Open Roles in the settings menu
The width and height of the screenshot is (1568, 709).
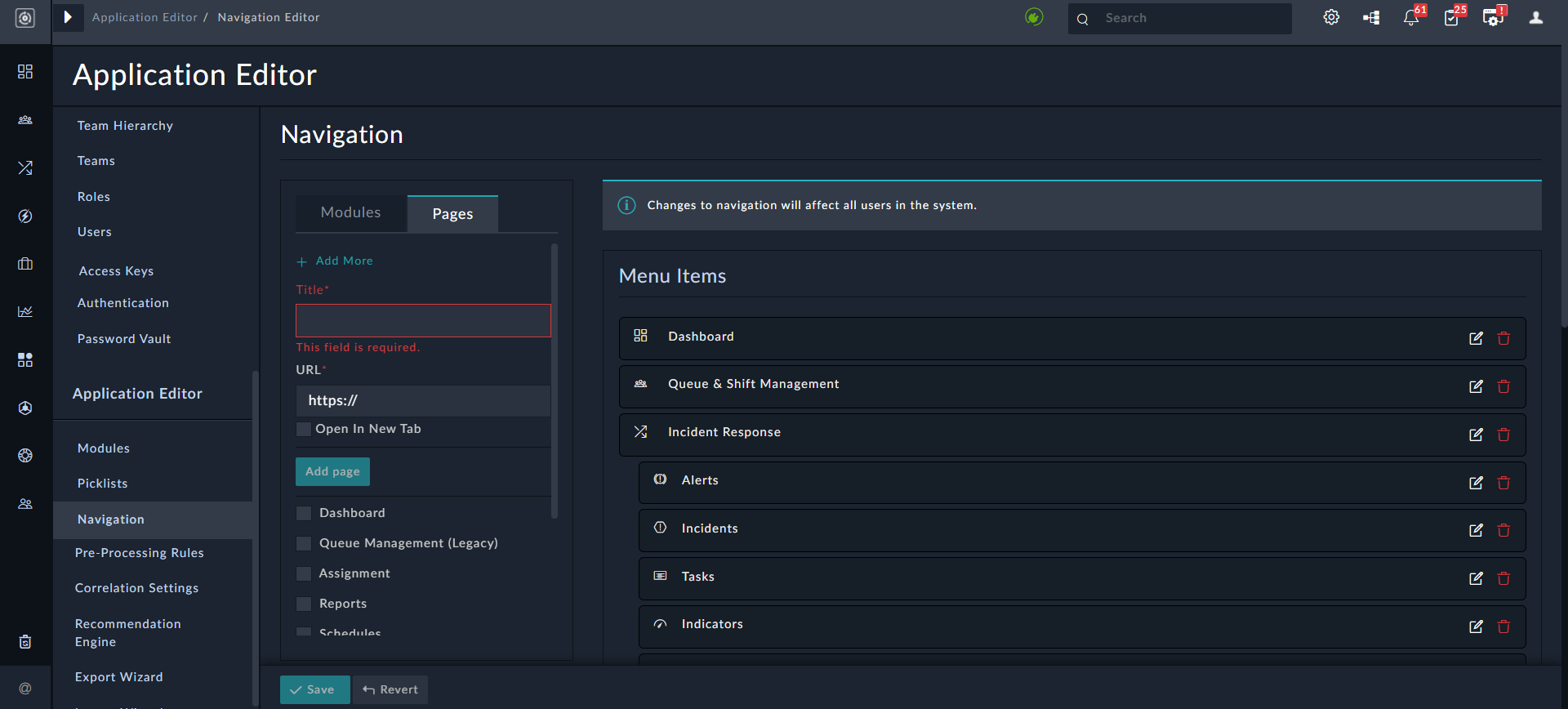pyautogui.click(x=94, y=197)
